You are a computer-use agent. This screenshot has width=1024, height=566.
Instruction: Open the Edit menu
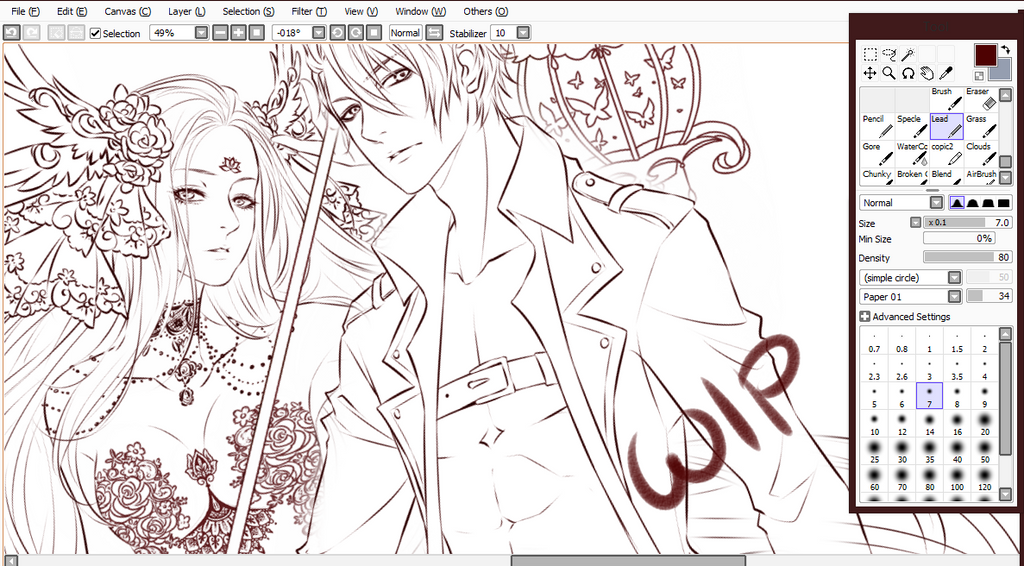[72, 11]
